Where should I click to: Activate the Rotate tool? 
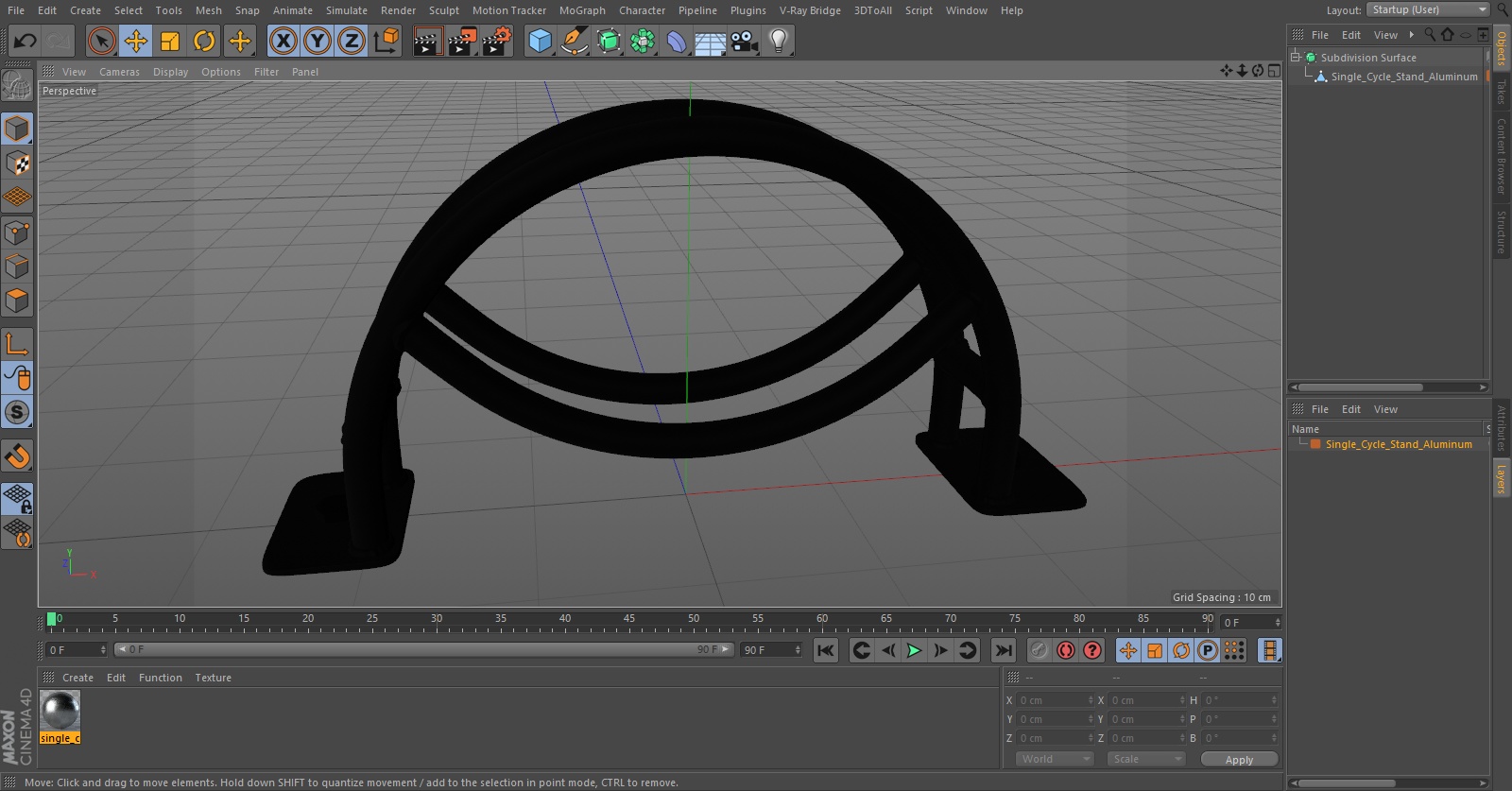(x=204, y=41)
